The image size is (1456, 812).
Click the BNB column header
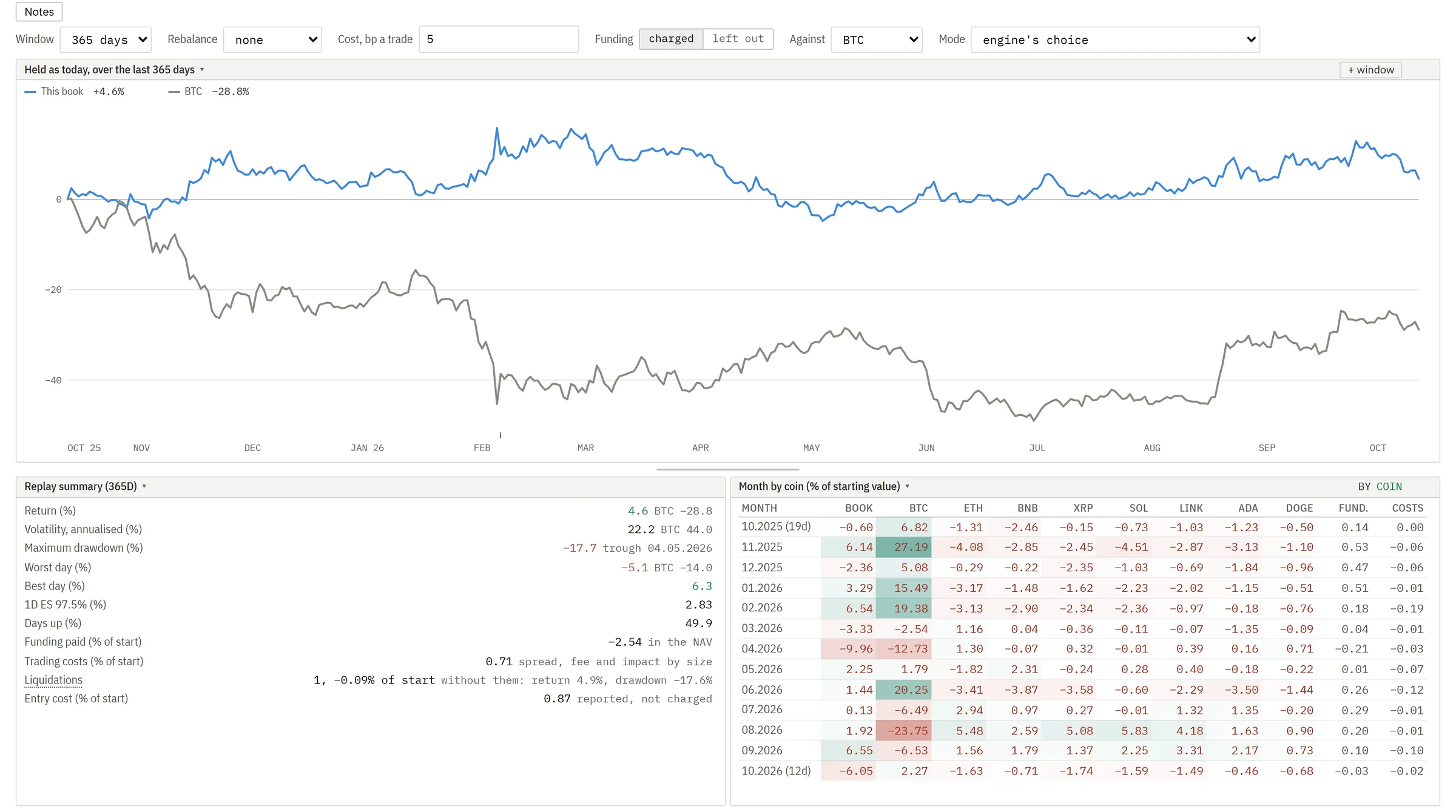pyautogui.click(x=1028, y=508)
